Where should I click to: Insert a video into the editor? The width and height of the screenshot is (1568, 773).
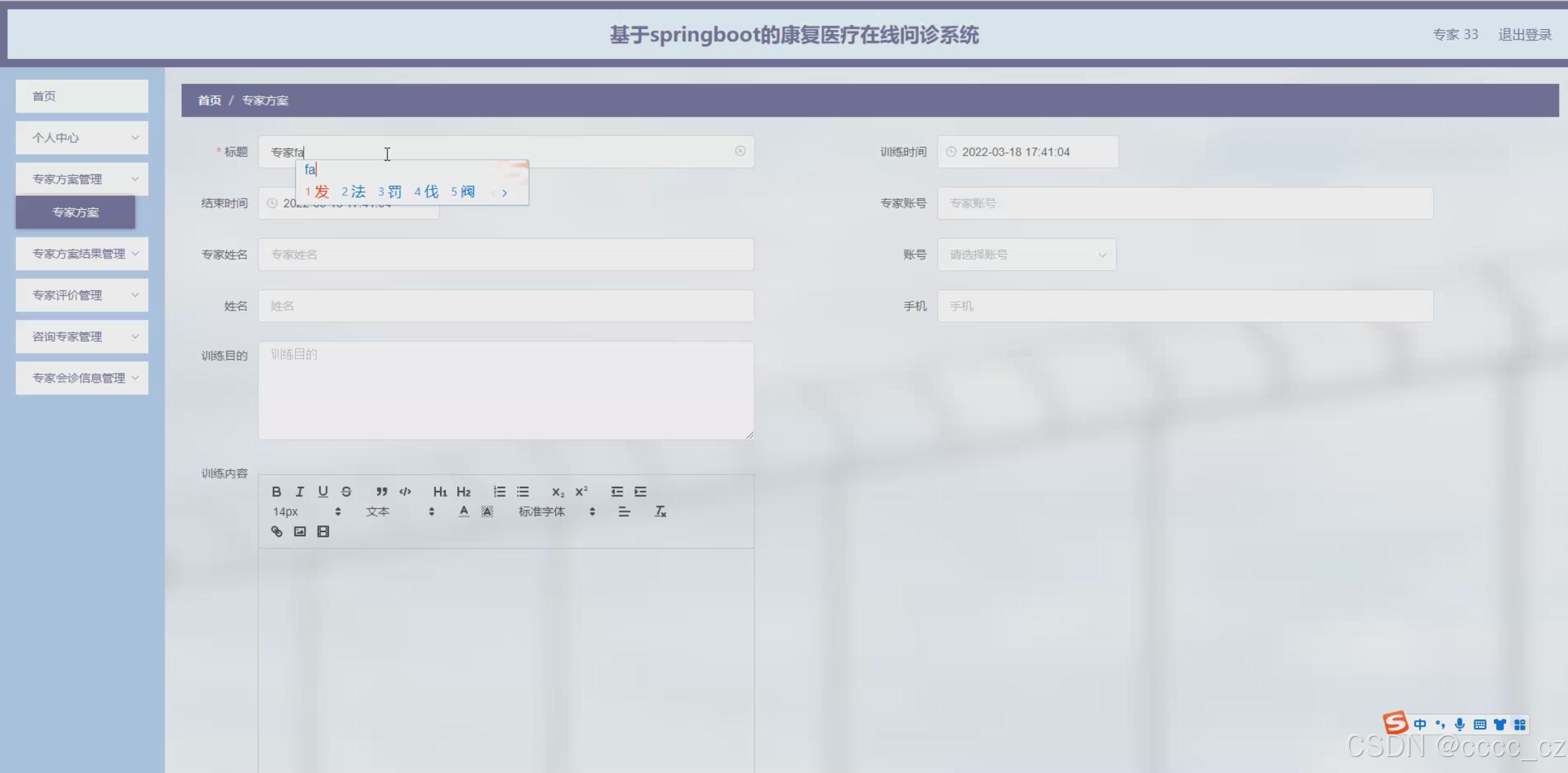(323, 531)
